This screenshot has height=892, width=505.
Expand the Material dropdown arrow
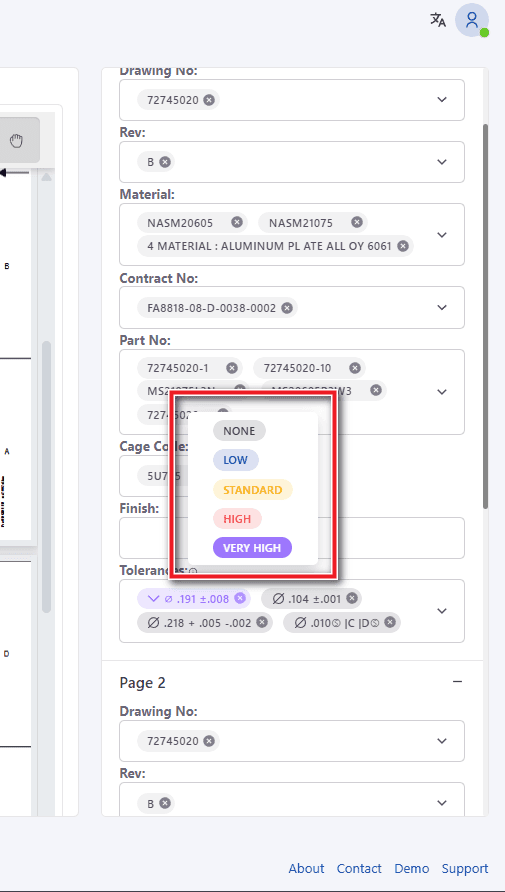pos(442,235)
